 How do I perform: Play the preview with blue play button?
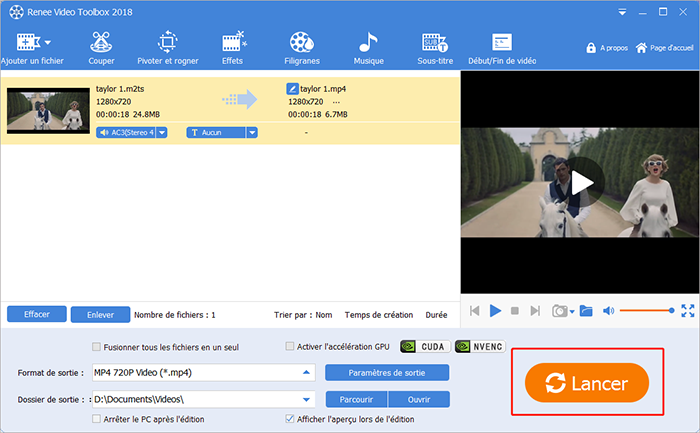click(x=495, y=311)
